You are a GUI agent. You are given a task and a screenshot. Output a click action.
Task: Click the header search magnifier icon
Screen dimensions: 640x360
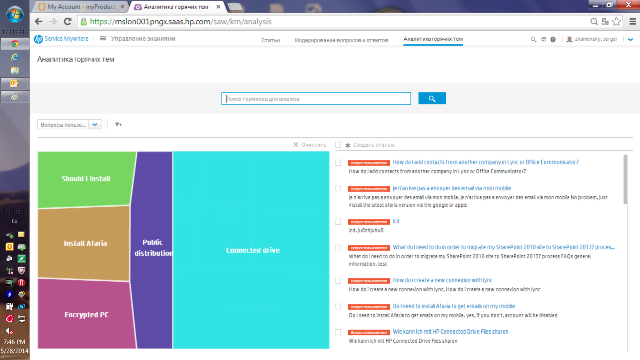[533, 39]
